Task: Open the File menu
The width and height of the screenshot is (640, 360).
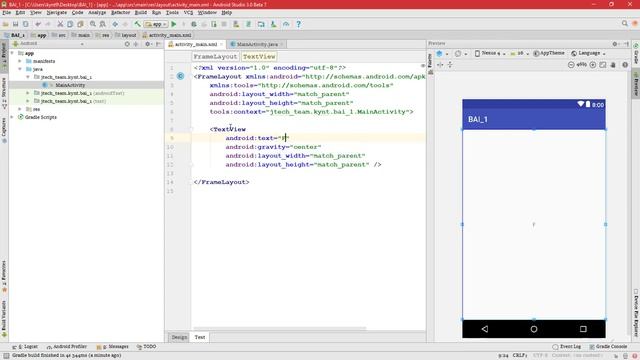Action: click(7, 13)
